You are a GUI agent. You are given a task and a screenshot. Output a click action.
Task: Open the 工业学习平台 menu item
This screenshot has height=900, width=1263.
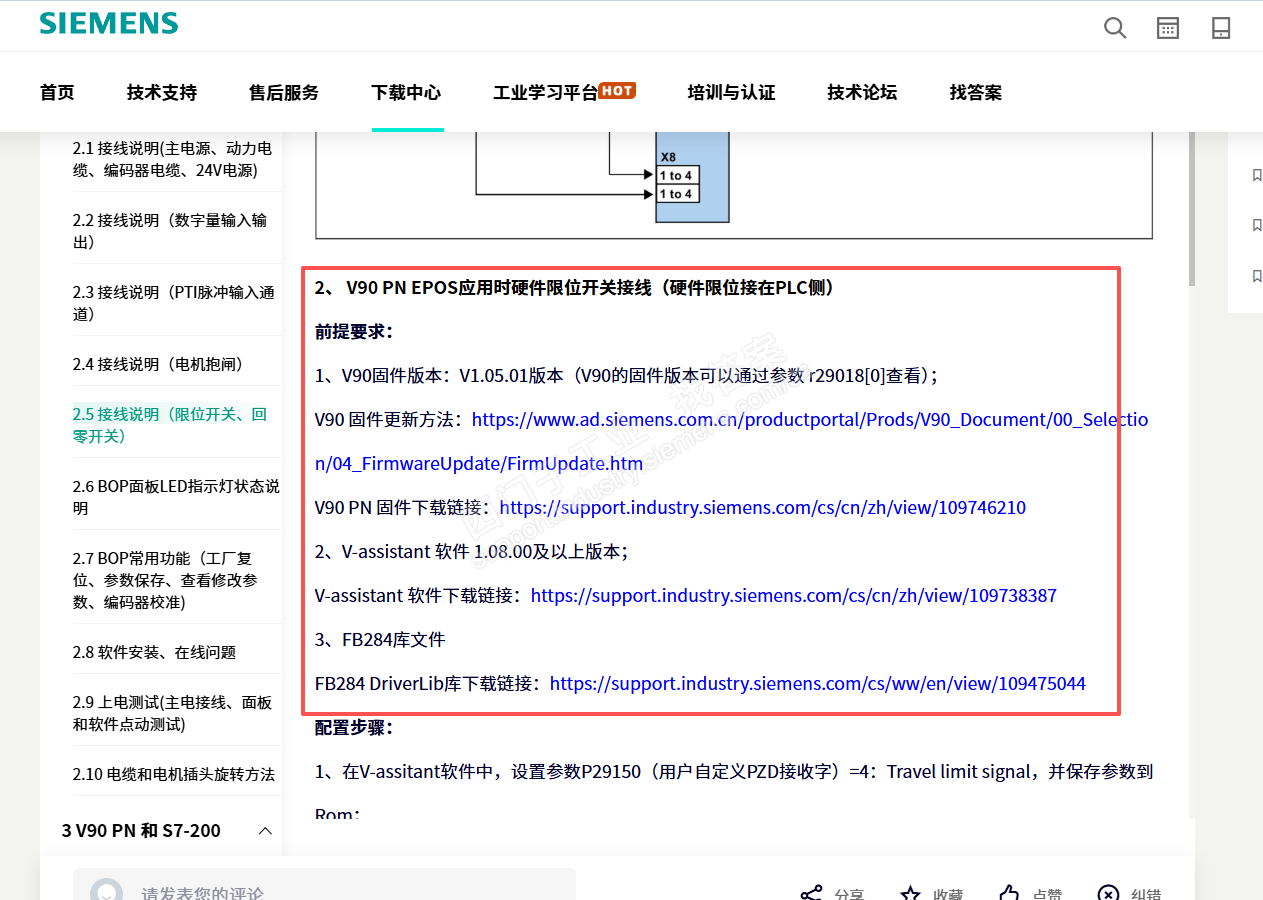545,93
